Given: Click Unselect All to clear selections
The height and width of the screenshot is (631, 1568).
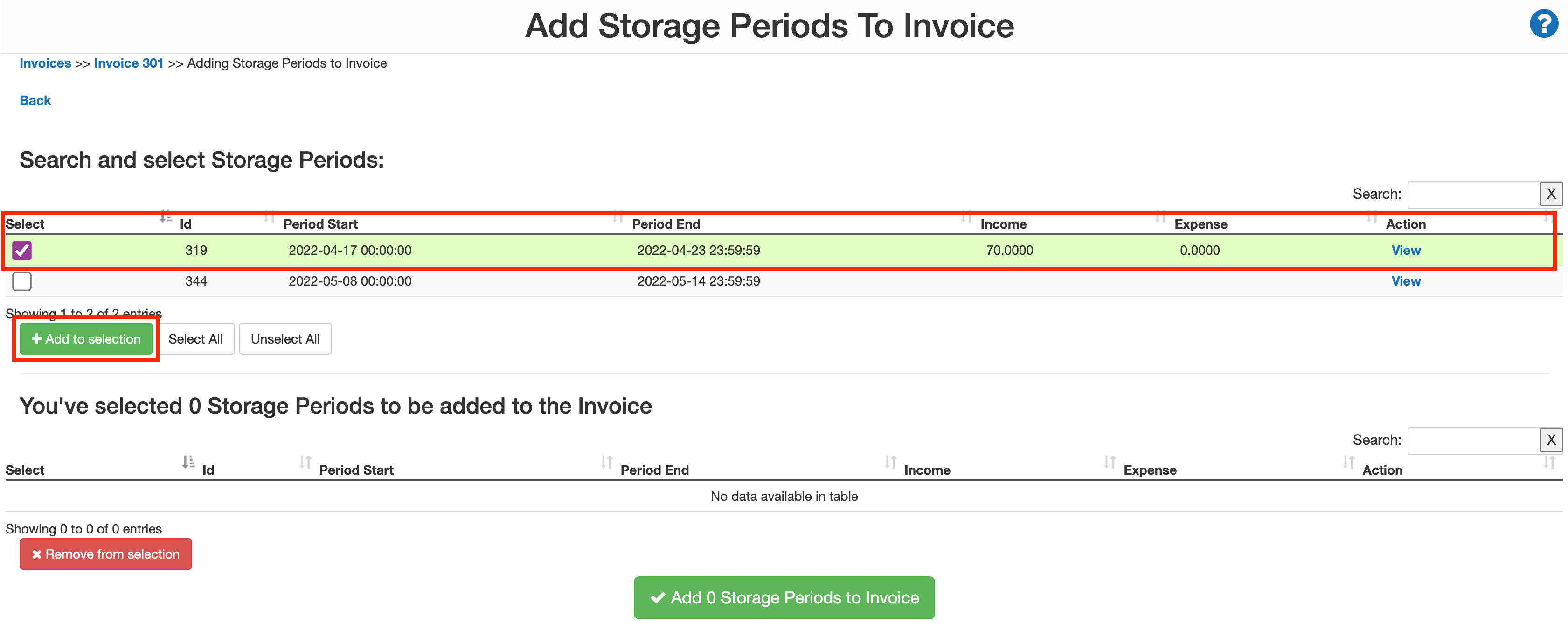Looking at the screenshot, I should click(x=285, y=339).
